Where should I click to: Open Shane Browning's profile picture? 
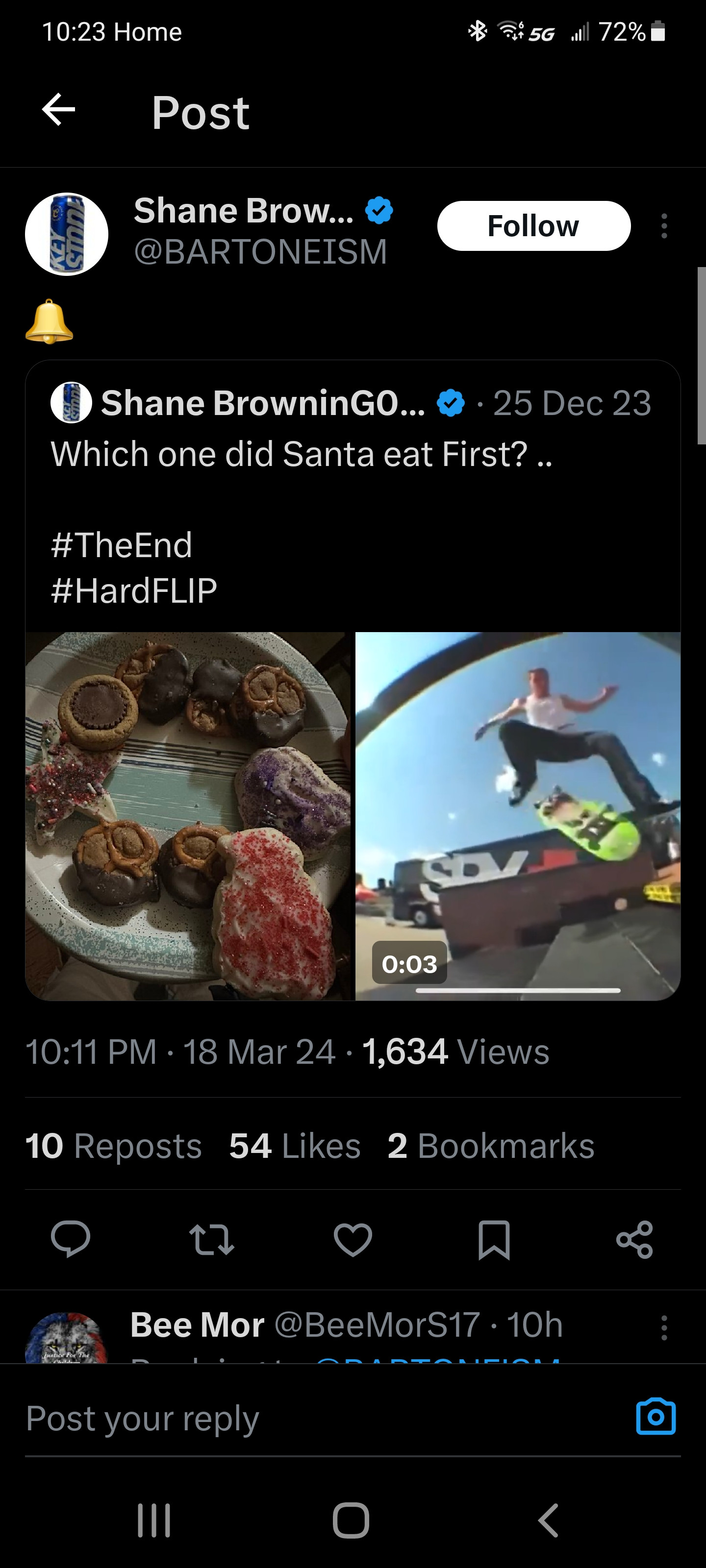(66, 234)
